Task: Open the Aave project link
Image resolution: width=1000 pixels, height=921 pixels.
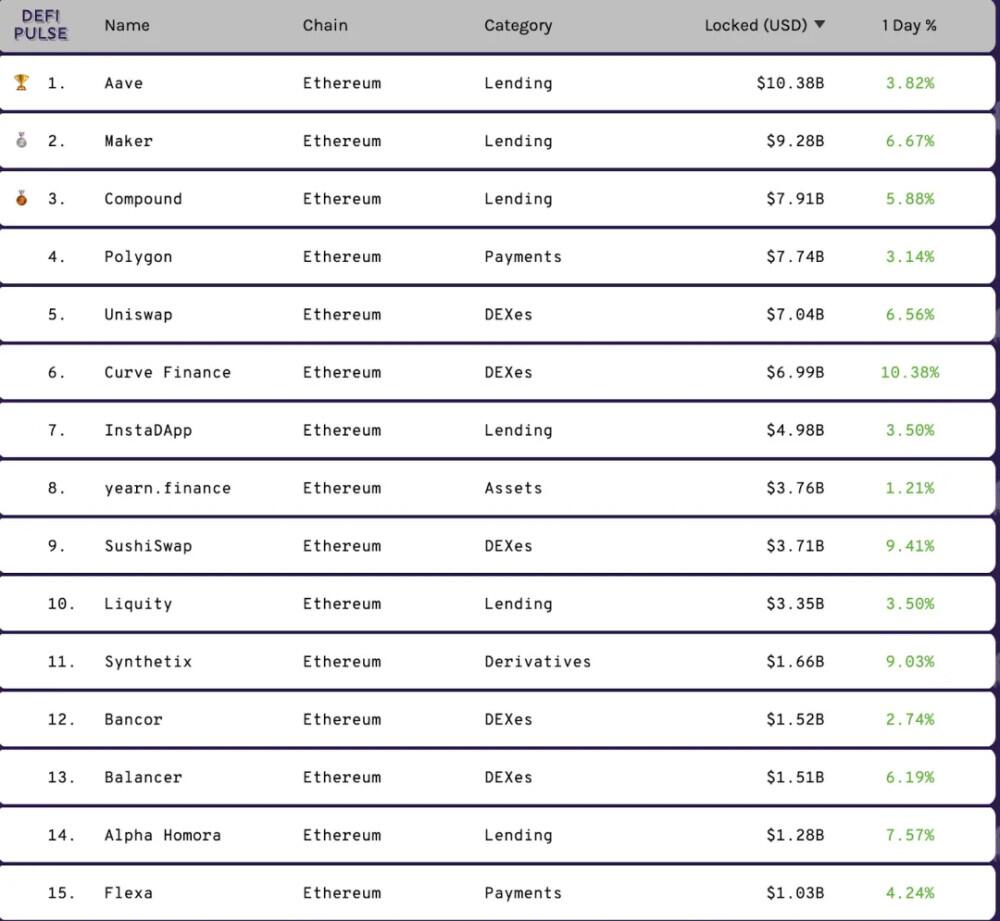Action: pyautogui.click(x=123, y=83)
